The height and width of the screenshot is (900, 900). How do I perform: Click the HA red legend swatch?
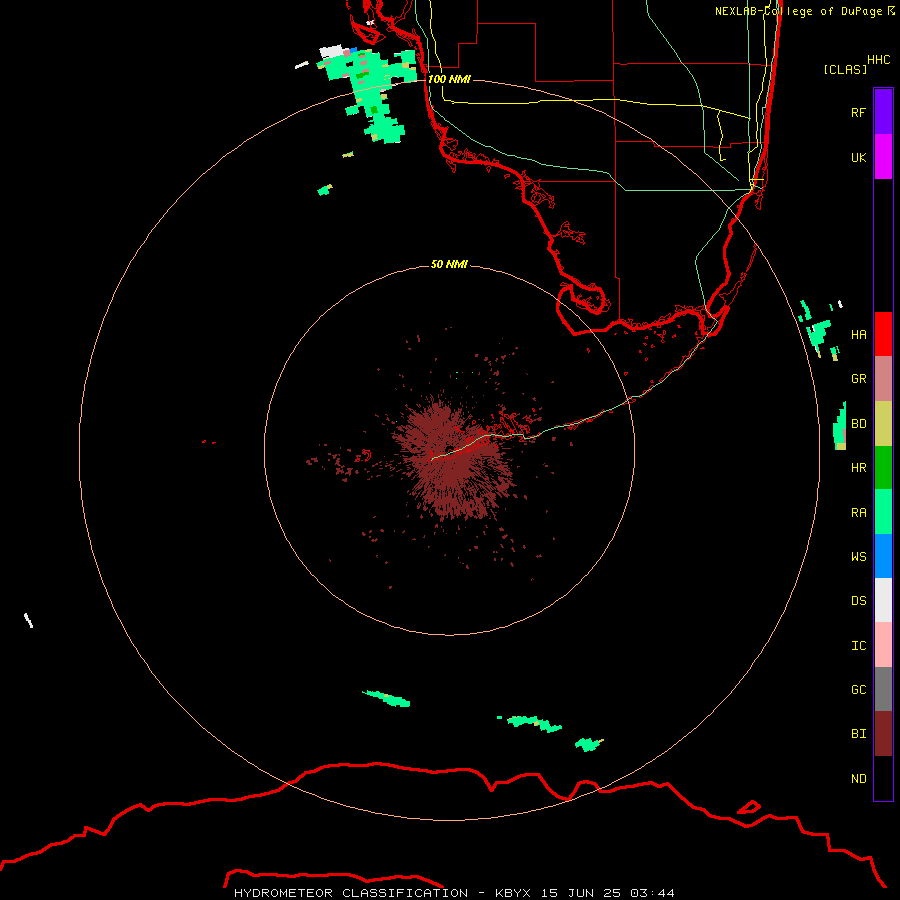(x=883, y=334)
